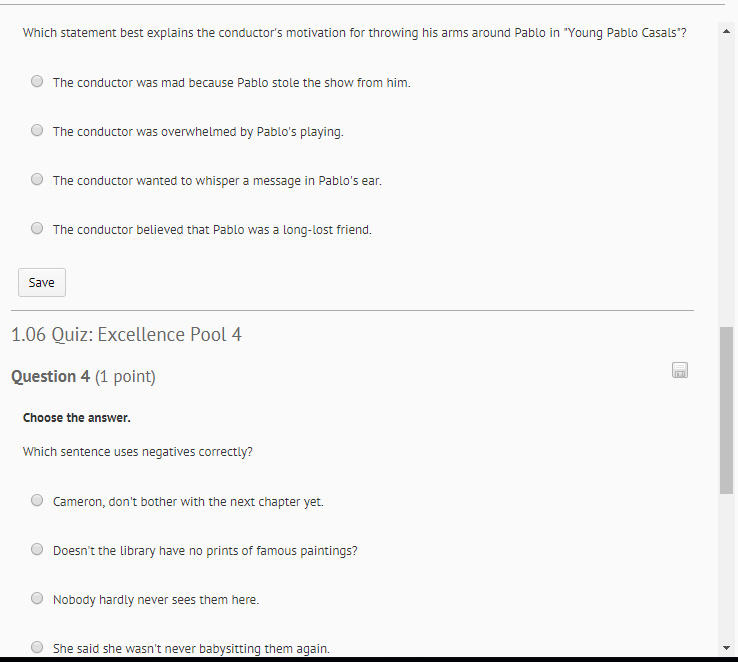Screen dimensions: 738x662
Task: Select 'She said she wasn't never babysitting' option
Action: click(x=37, y=647)
